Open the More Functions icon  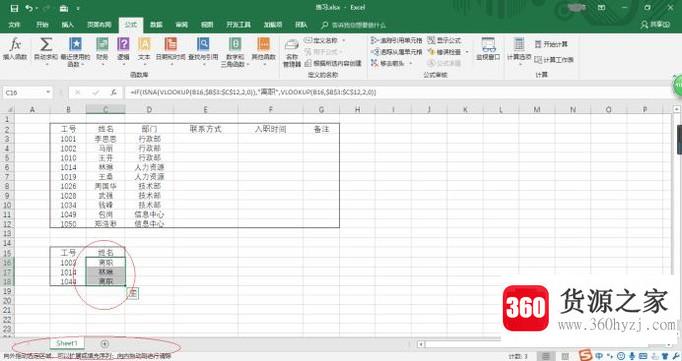coord(264,44)
